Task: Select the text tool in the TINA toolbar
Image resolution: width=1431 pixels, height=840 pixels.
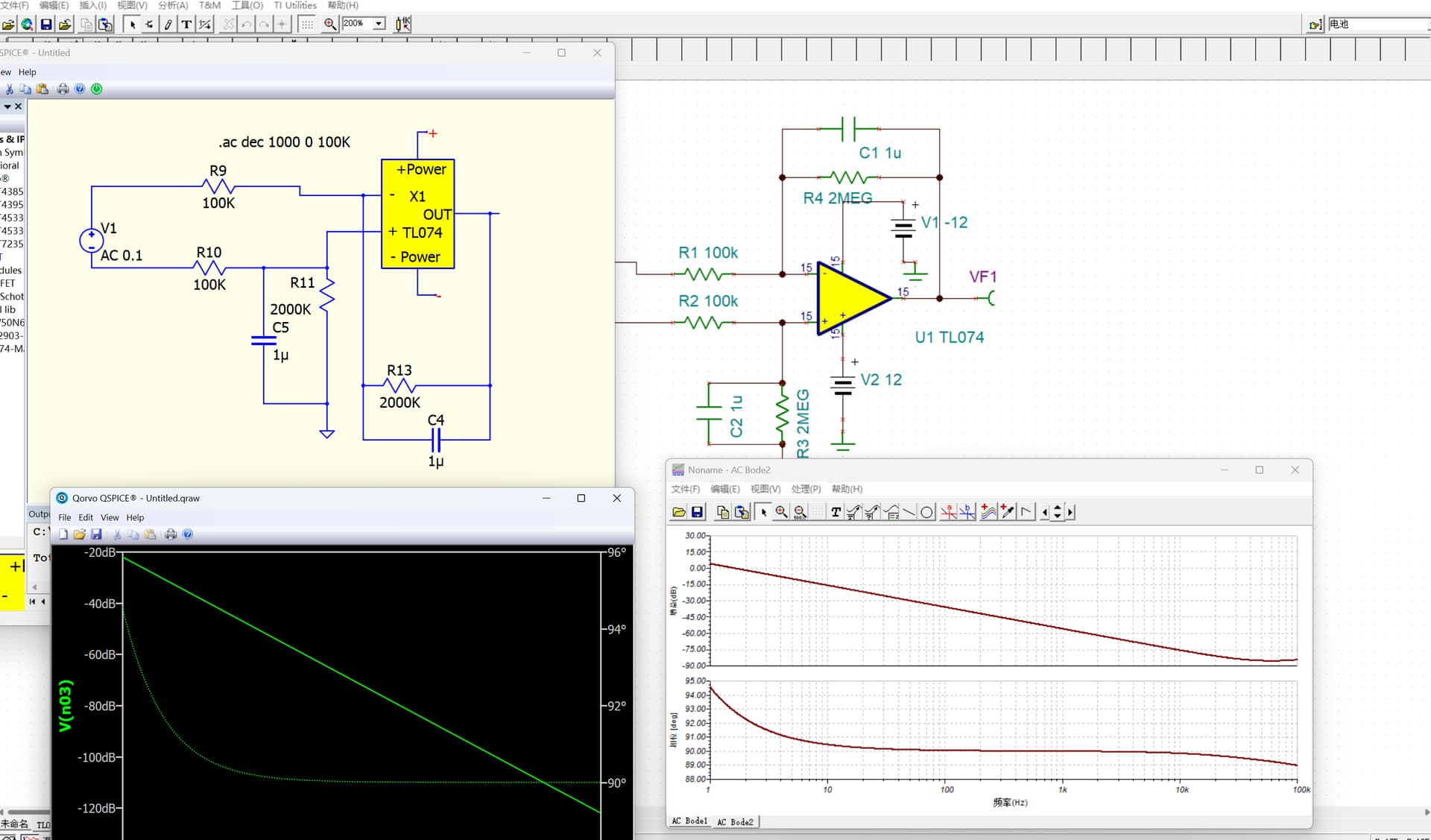Action: [x=186, y=25]
